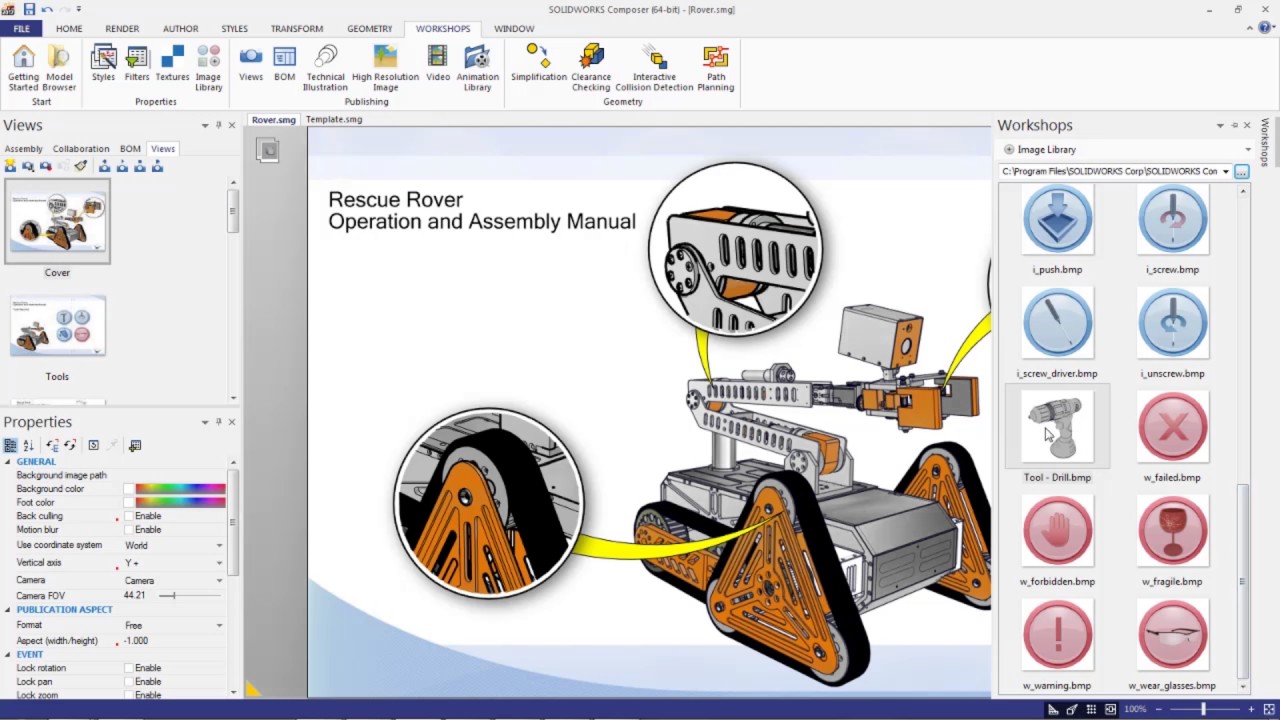Open the Image Library workshop
Viewport: 1280px width, 720px height.
208,68
